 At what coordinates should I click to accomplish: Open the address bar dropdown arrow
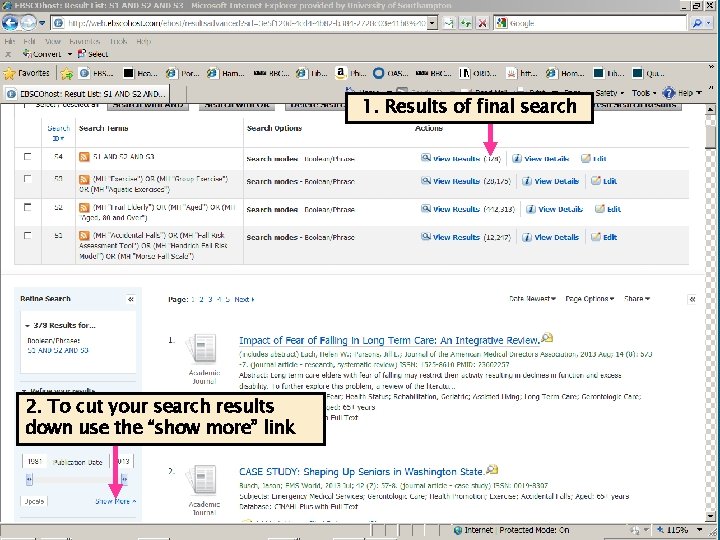click(433, 23)
